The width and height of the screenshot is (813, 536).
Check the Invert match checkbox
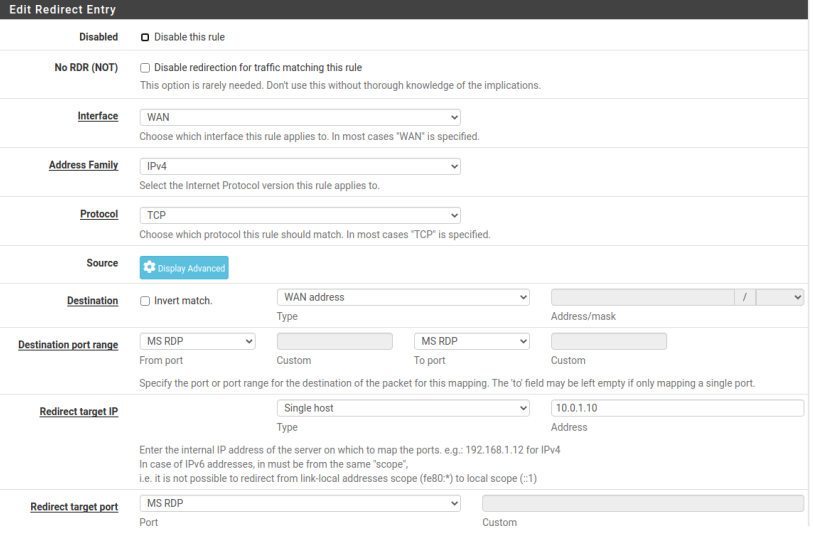pyautogui.click(x=145, y=301)
